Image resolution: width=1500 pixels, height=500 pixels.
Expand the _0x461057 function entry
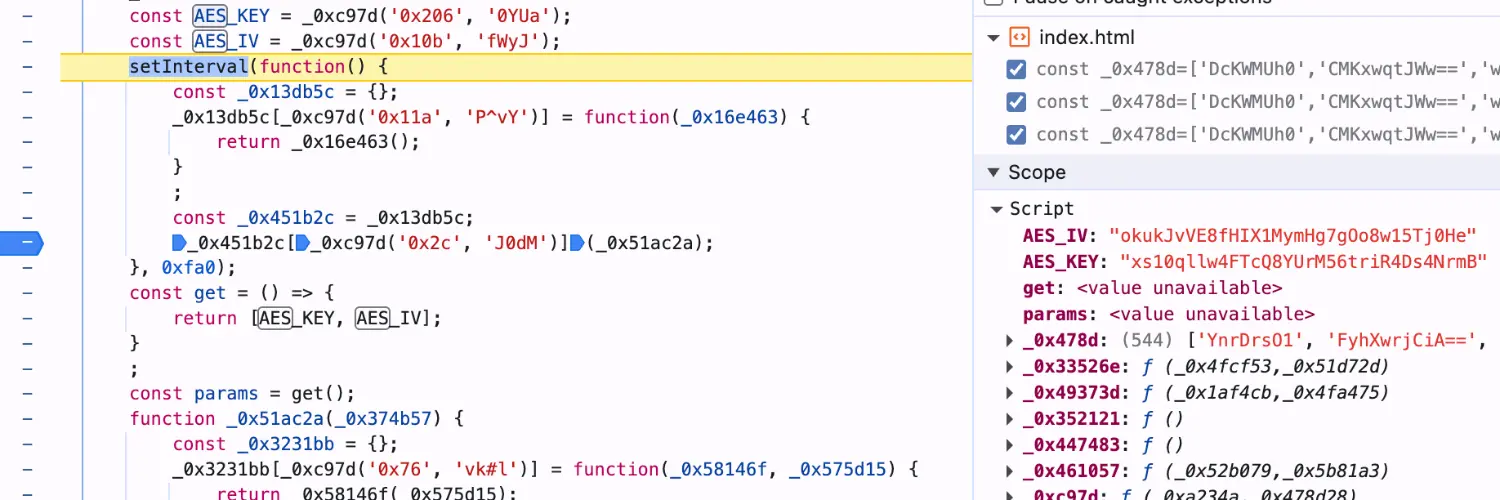point(1010,471)
